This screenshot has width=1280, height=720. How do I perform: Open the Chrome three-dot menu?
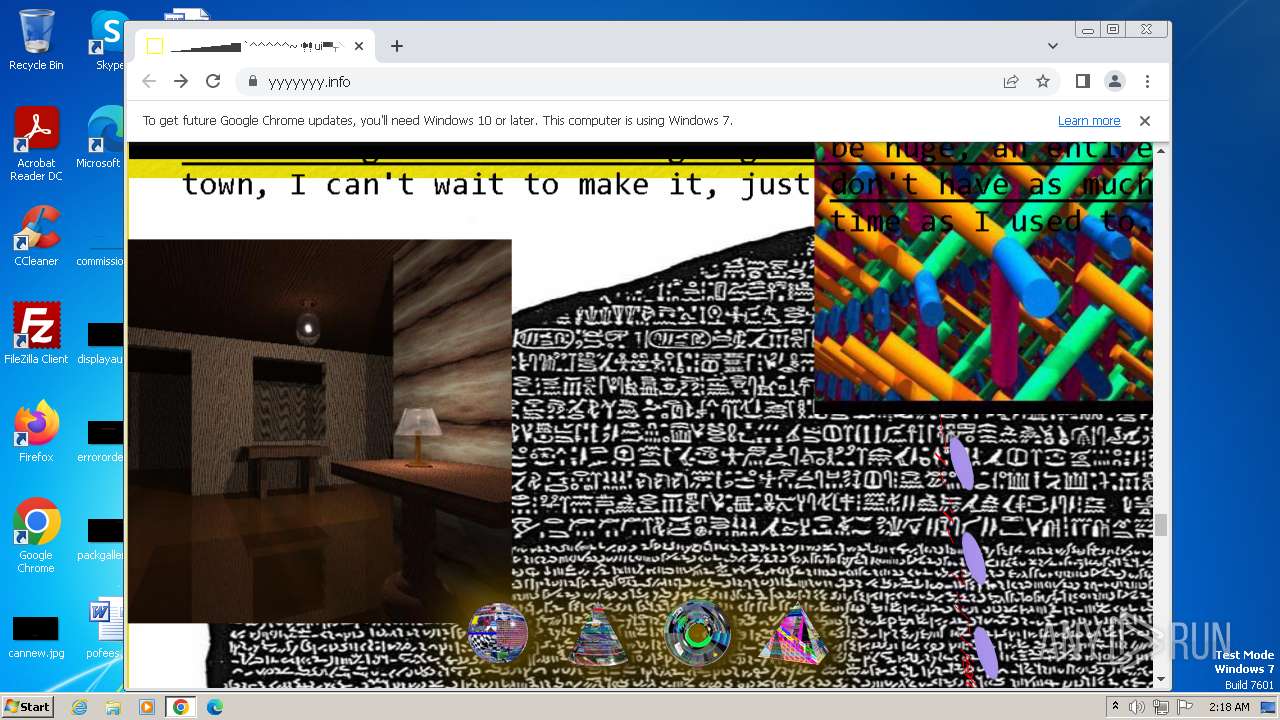click(1147, 82)
